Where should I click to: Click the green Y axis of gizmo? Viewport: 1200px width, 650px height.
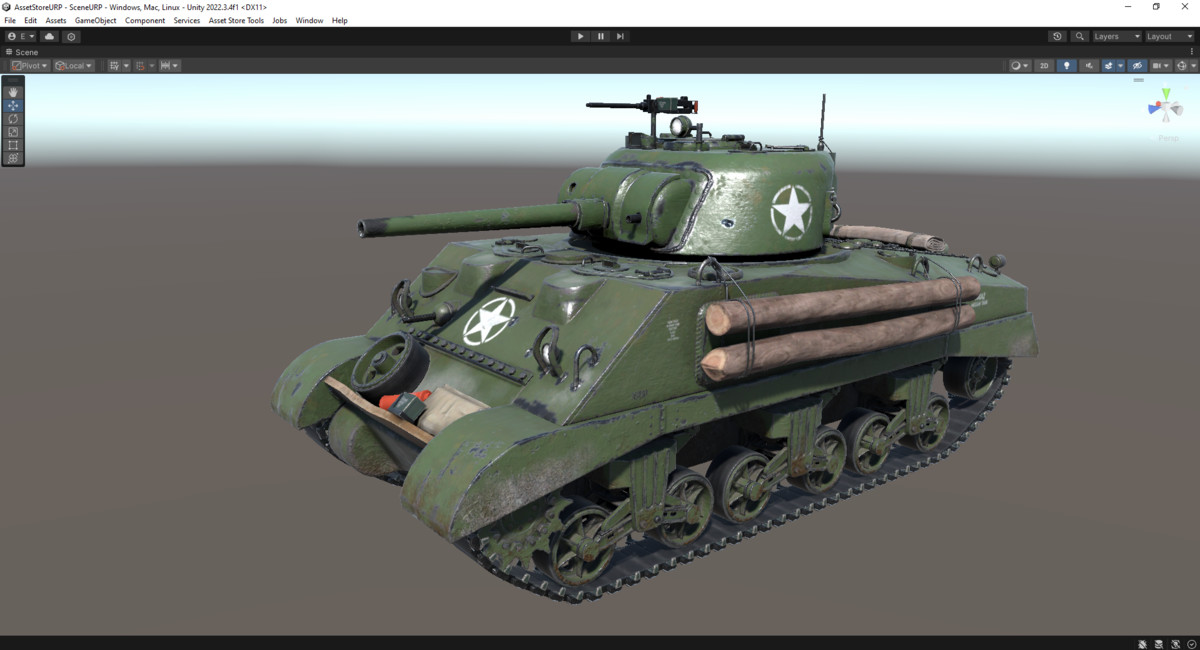pyautogui.click(x=1166, y=94)
